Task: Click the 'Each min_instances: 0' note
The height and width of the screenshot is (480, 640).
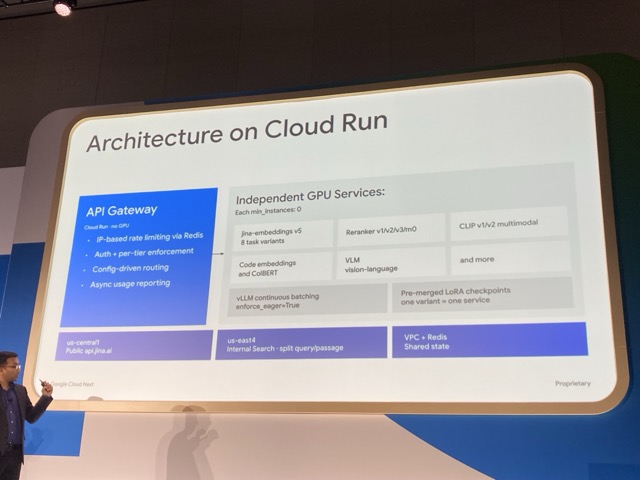Action: pos(268,211)
